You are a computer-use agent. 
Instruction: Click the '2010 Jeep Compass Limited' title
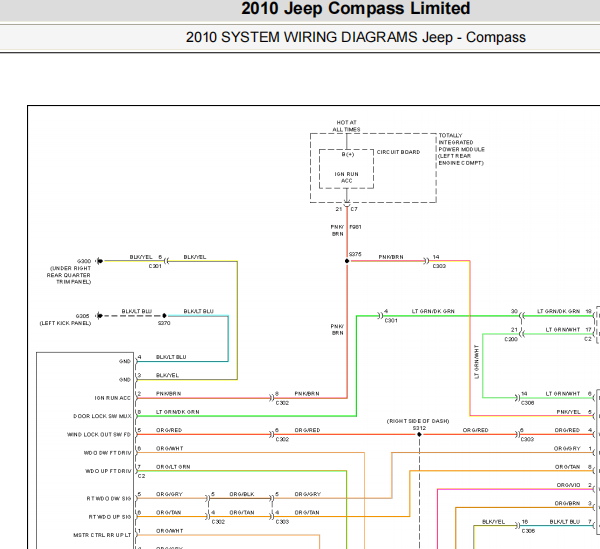(x=355, y=8)
